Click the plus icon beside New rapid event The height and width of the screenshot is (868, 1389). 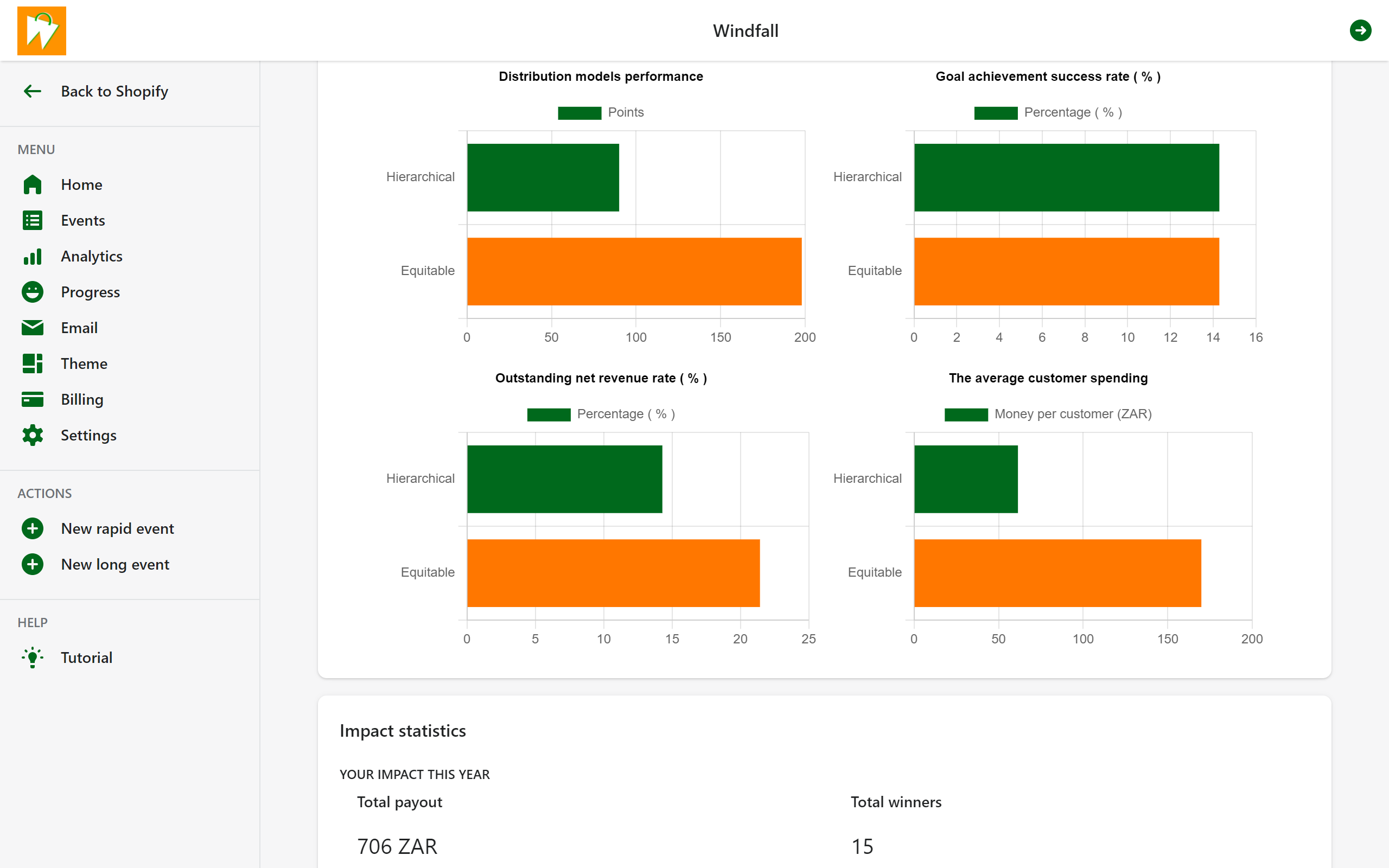(x=33, y=528)
